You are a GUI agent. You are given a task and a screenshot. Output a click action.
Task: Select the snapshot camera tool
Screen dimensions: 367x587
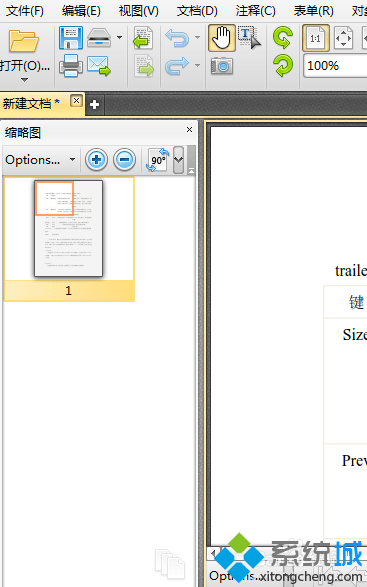click(x=222, y=66)
